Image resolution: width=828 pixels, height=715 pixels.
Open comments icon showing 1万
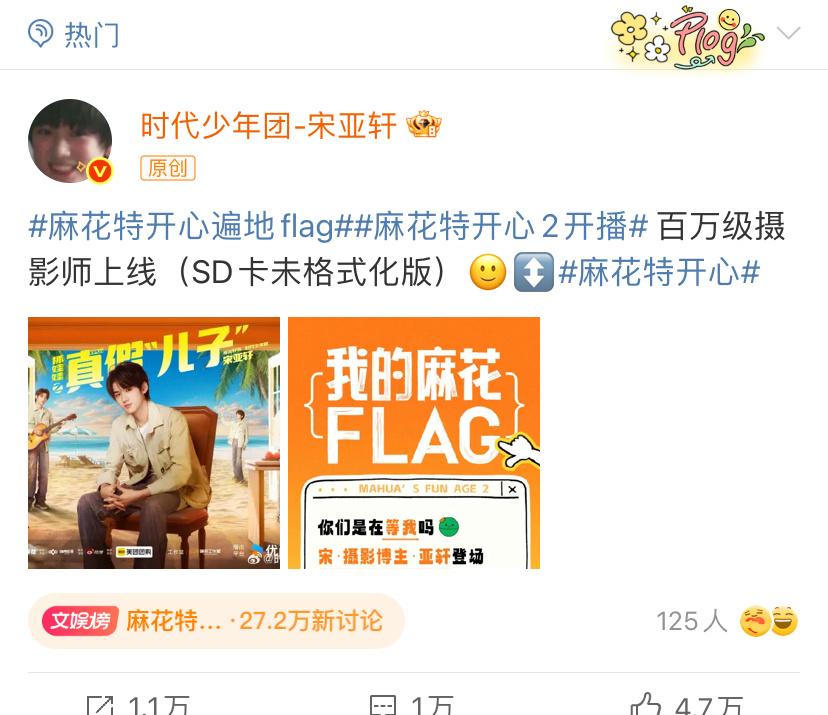click(383, 705)
